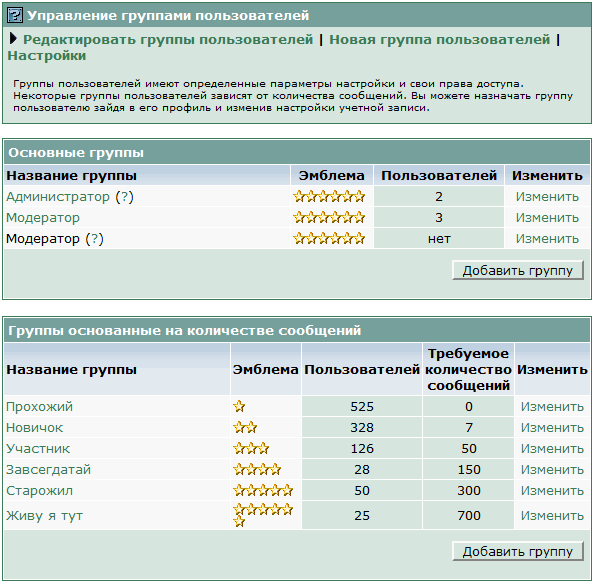Click Изменить for the Прохожий group
598x586 pixels.
[x=552, y=406]
